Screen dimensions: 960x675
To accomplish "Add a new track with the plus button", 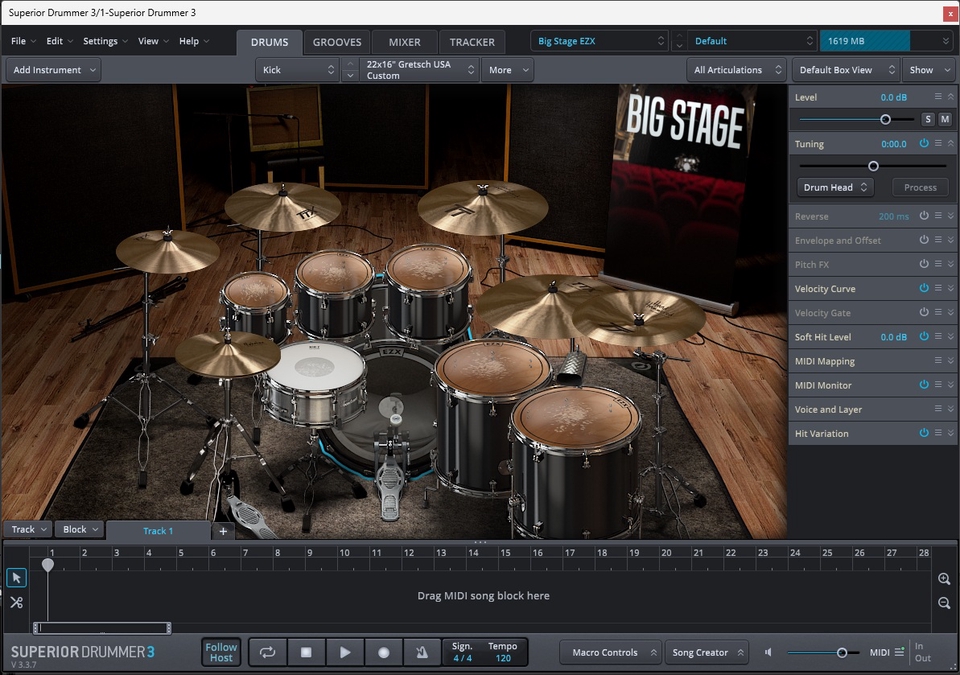I will tap(222, 530).
